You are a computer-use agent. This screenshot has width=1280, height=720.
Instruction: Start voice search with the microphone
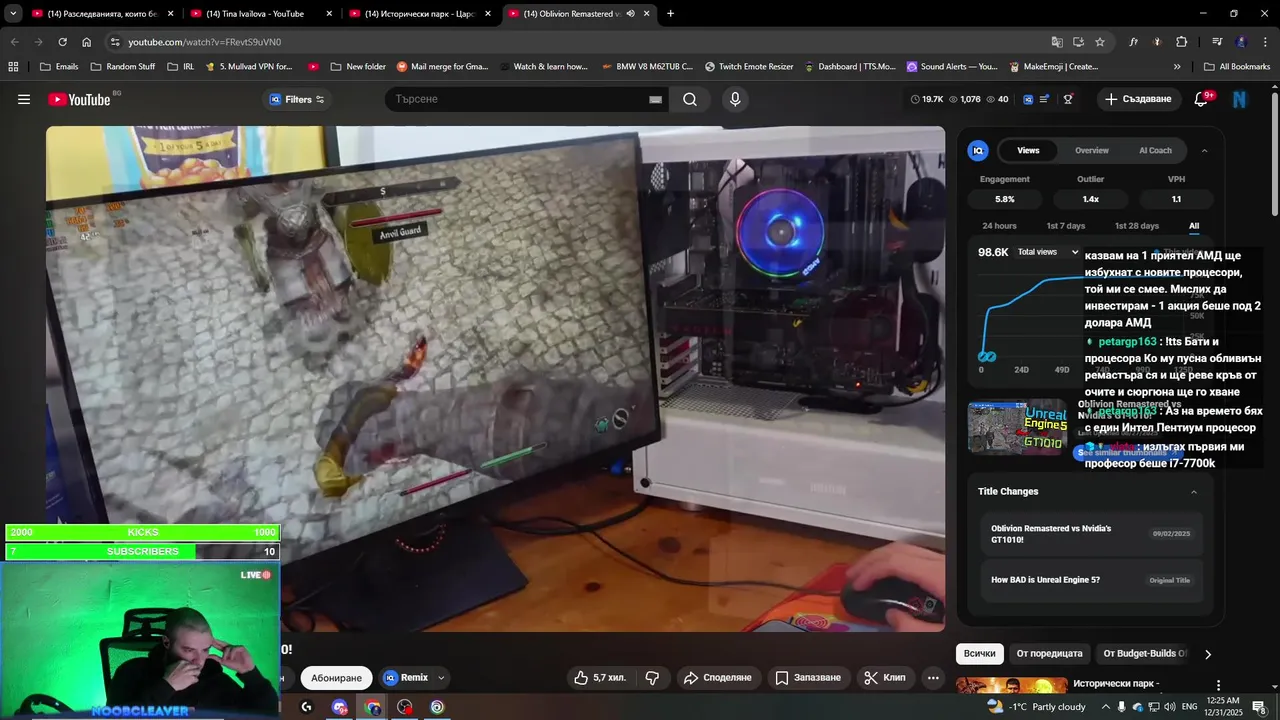click(735, 99)
